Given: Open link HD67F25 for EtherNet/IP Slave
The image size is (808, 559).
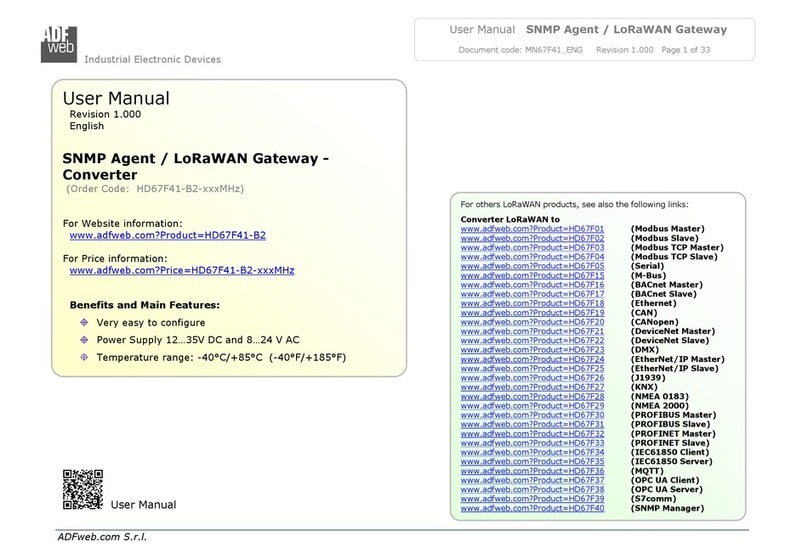Looking at the screenshot, I should 532,368.
